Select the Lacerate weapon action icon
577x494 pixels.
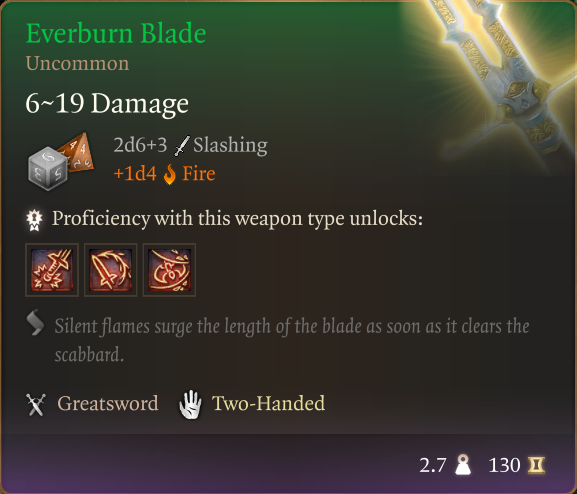coord(110,270)
